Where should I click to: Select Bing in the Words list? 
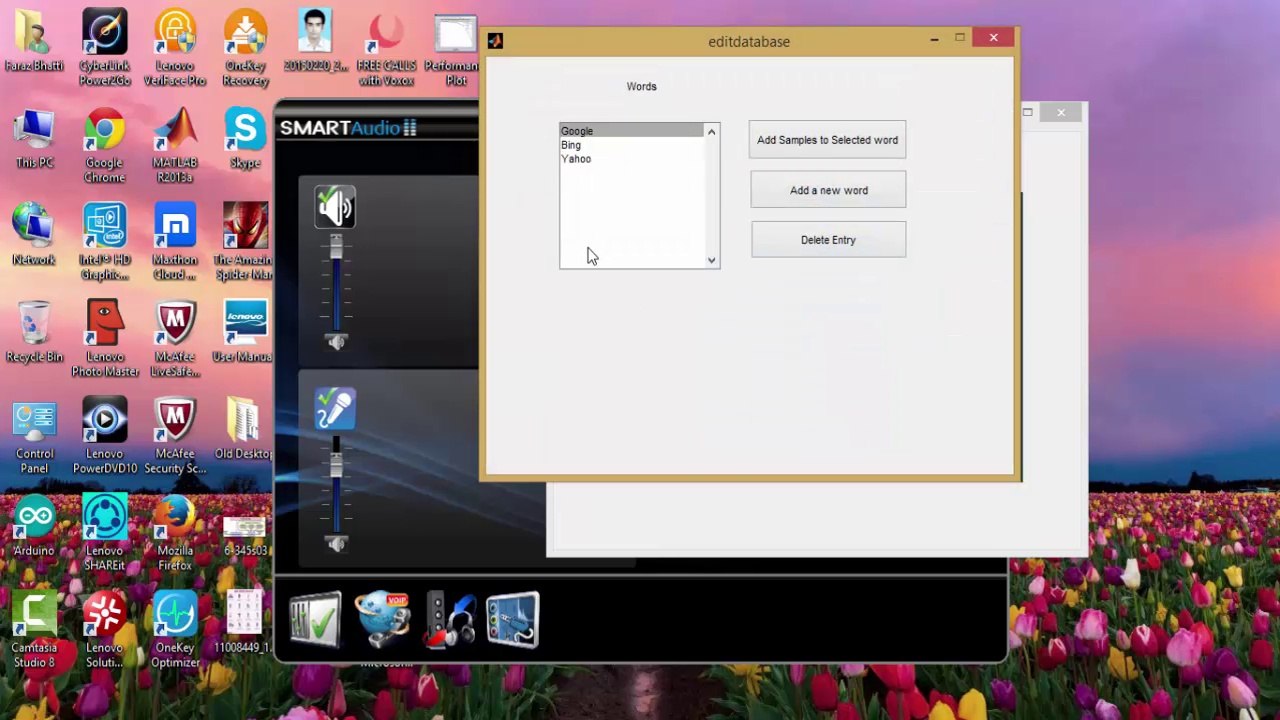[x=631, y=145]
